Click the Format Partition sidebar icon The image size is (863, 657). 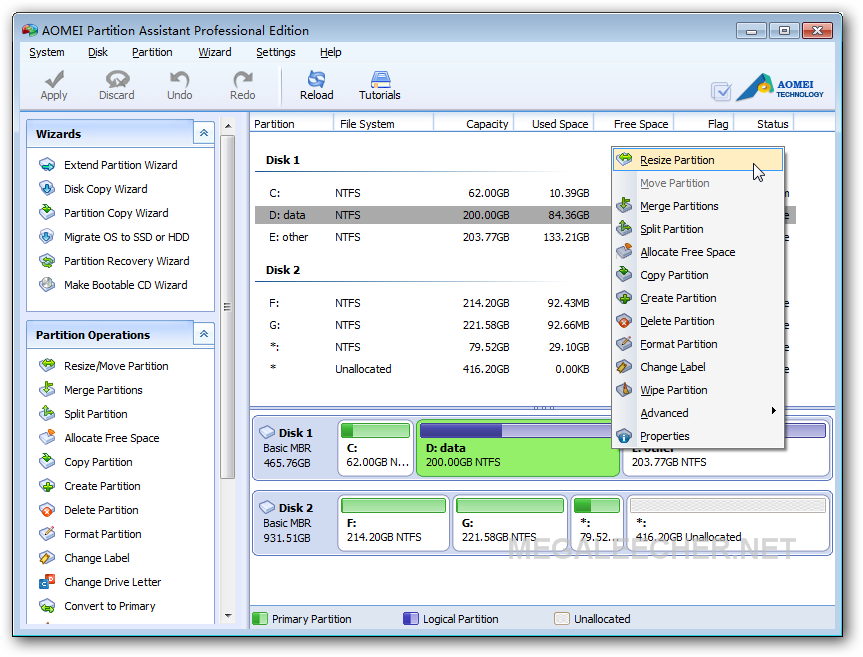point(47,534)
